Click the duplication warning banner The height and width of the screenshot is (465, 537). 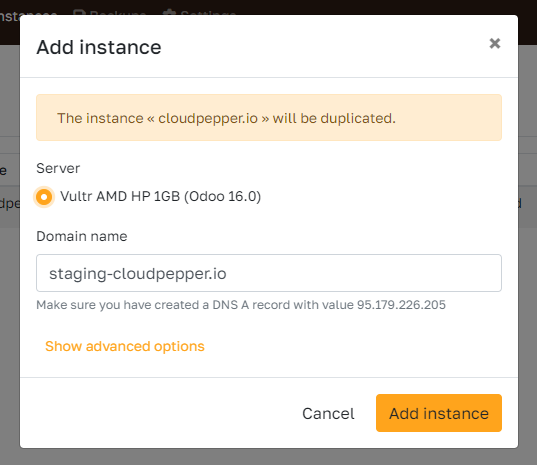click(x=269, y=117)
